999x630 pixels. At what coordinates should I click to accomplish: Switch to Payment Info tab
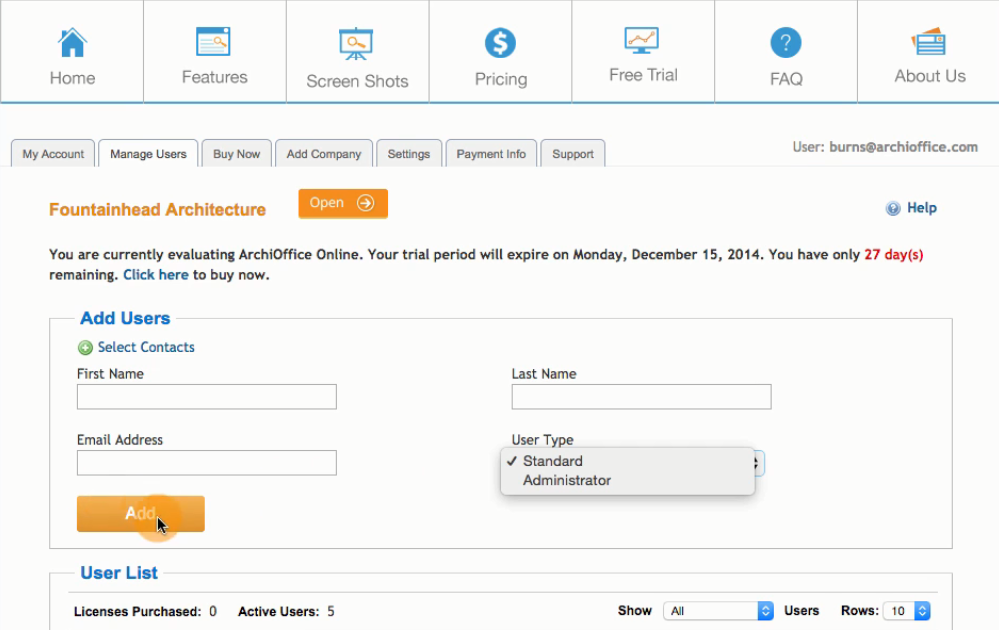pos(491,154)
